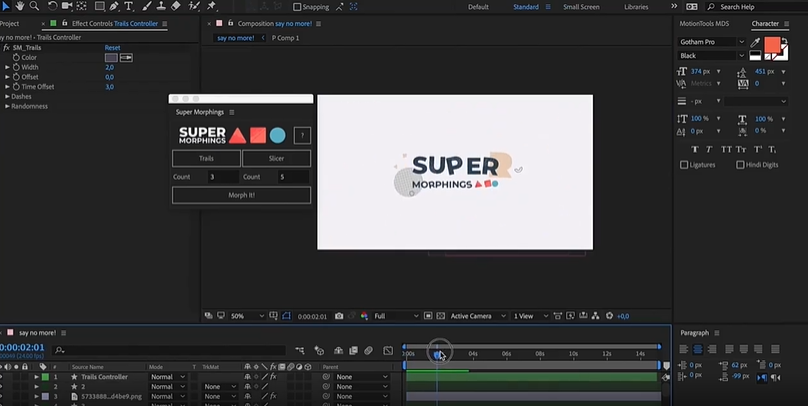Open the 50% magnification dropdown
808x406 pixels.
(246, 316)
